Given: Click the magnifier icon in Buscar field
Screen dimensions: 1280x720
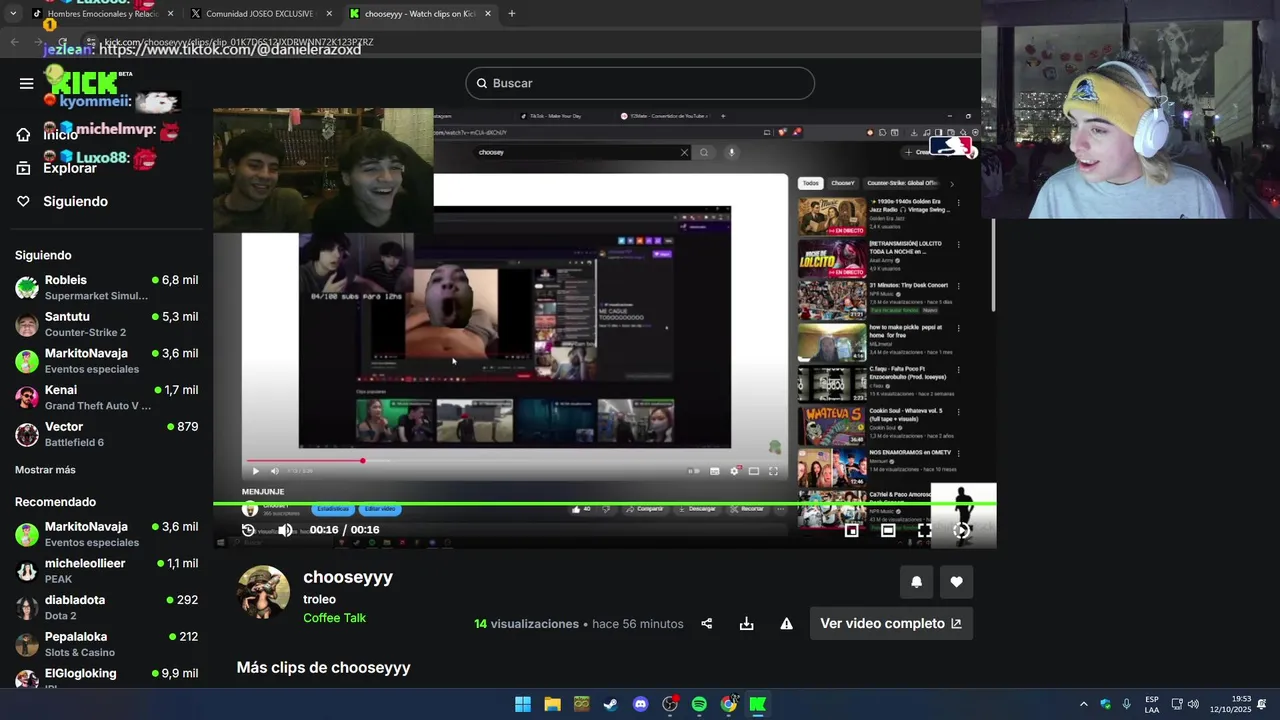Looking at the screenshot, I should tap(481, 83).
